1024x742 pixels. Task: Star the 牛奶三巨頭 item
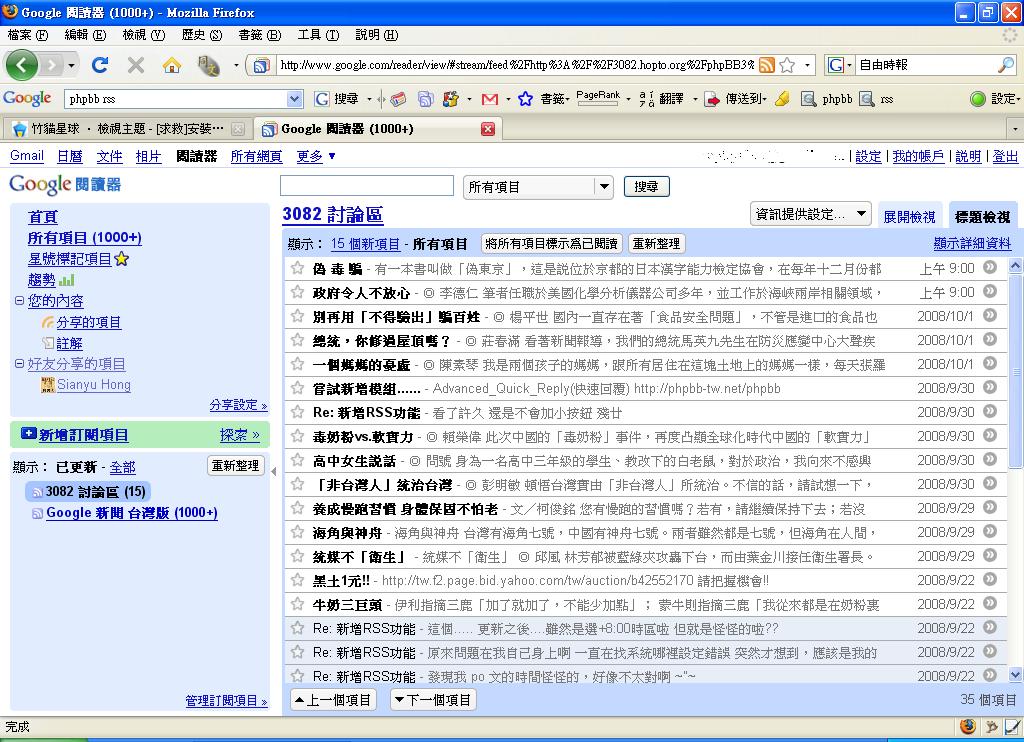pyautogui.click(x=297, y=604)
